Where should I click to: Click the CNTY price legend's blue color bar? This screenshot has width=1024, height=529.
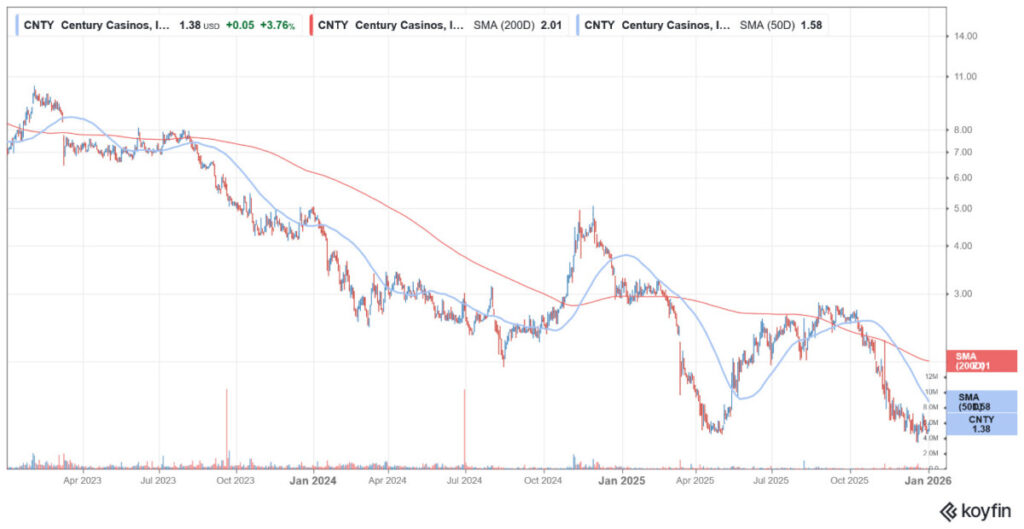click(x=17, y=23)
